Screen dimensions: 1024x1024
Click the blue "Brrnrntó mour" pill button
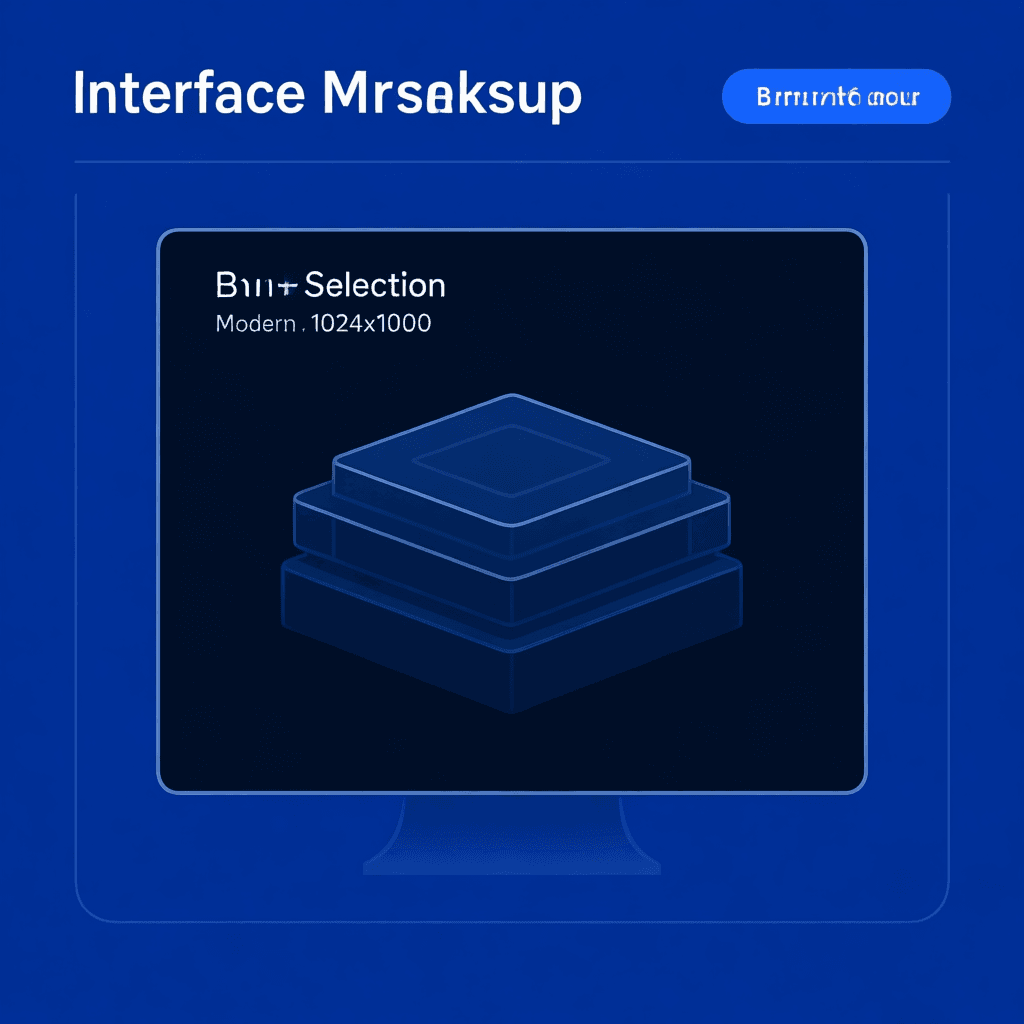pyautogui.click(x=836, y=97)
